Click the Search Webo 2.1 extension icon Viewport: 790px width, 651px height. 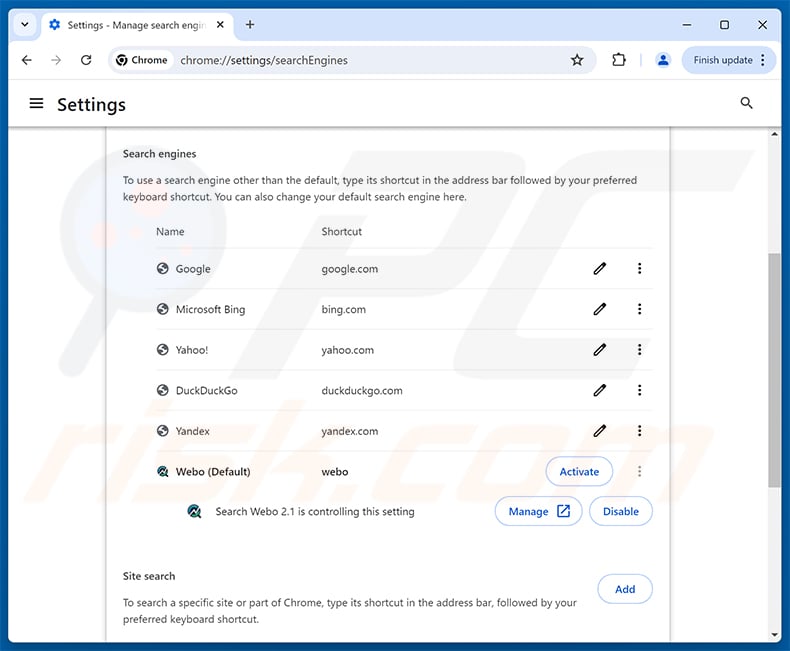click(194, 511)
